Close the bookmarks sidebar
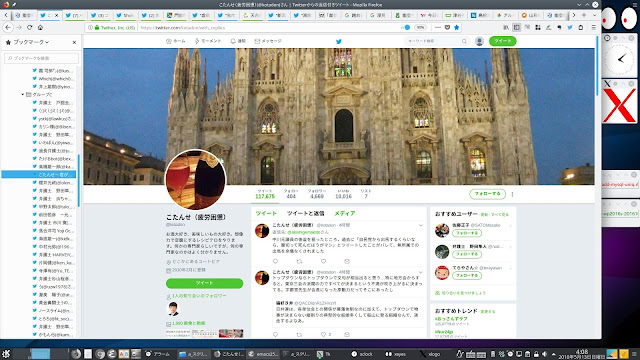This screenshot has width=640, height=360. (x=74, y=42)
